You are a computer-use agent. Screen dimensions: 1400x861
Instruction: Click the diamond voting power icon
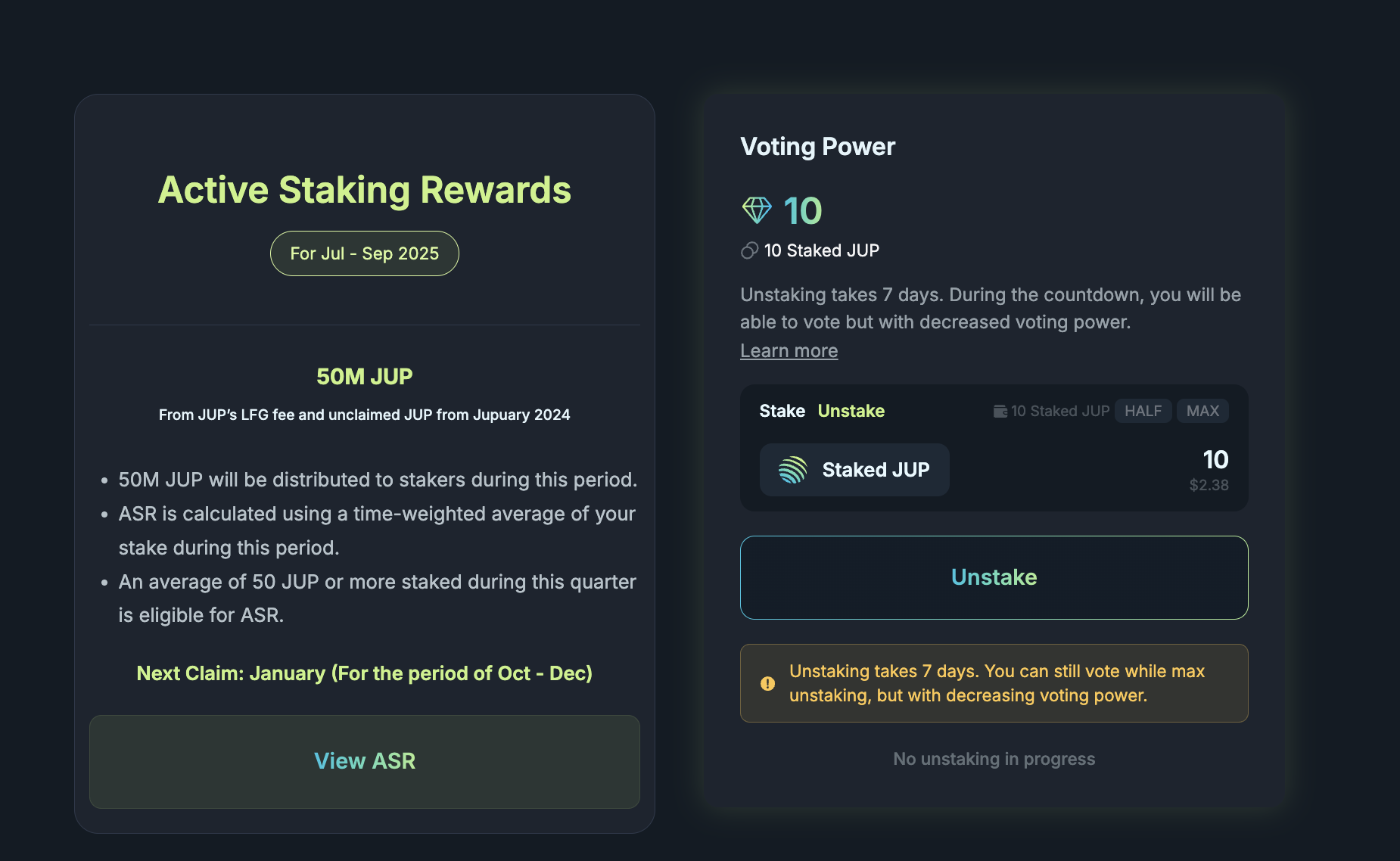tap(756, 210)
